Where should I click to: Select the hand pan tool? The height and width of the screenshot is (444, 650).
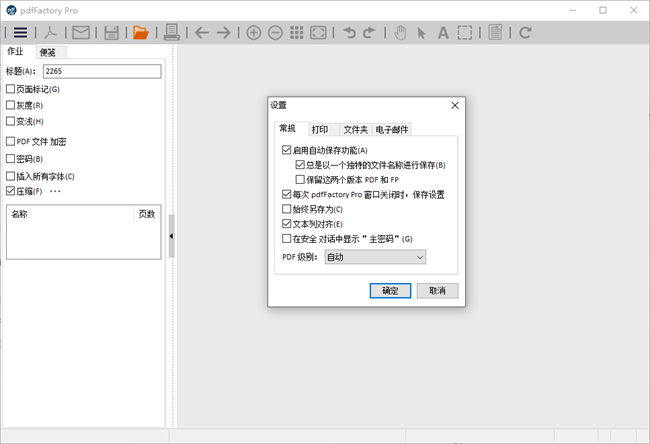pos(400,32)
